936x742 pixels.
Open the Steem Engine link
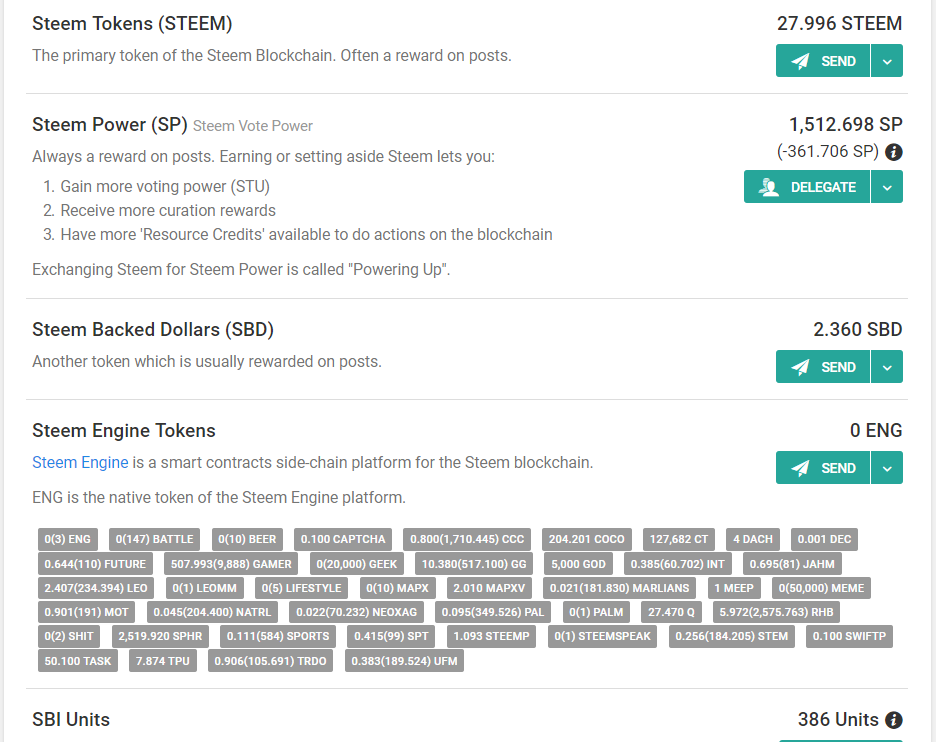80,463
